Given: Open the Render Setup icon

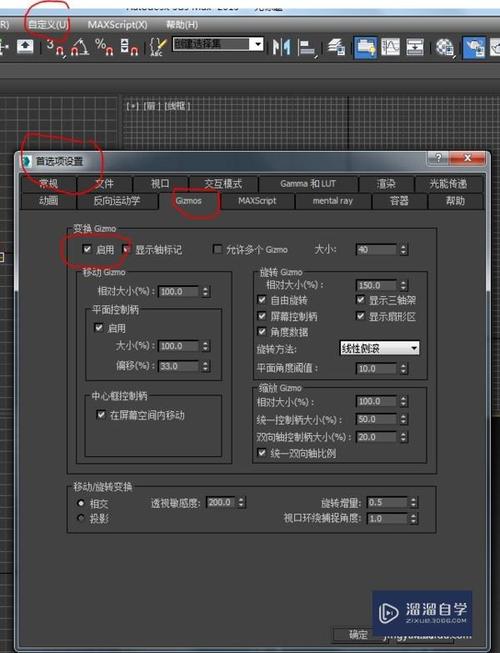Looking at the screenshot, I should click(474, 47).
